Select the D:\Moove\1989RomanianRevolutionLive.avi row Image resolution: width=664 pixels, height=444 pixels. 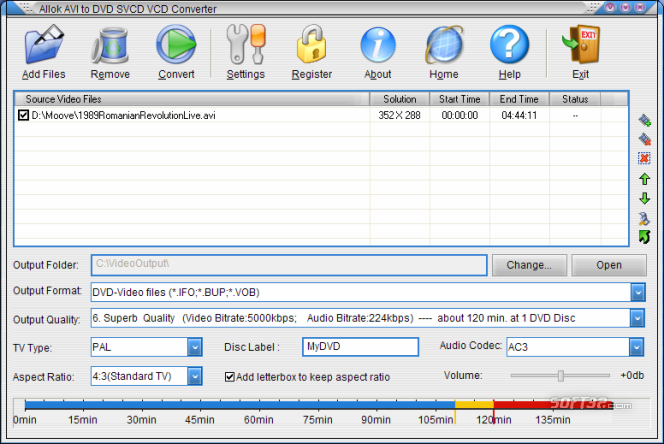[321, 115]
